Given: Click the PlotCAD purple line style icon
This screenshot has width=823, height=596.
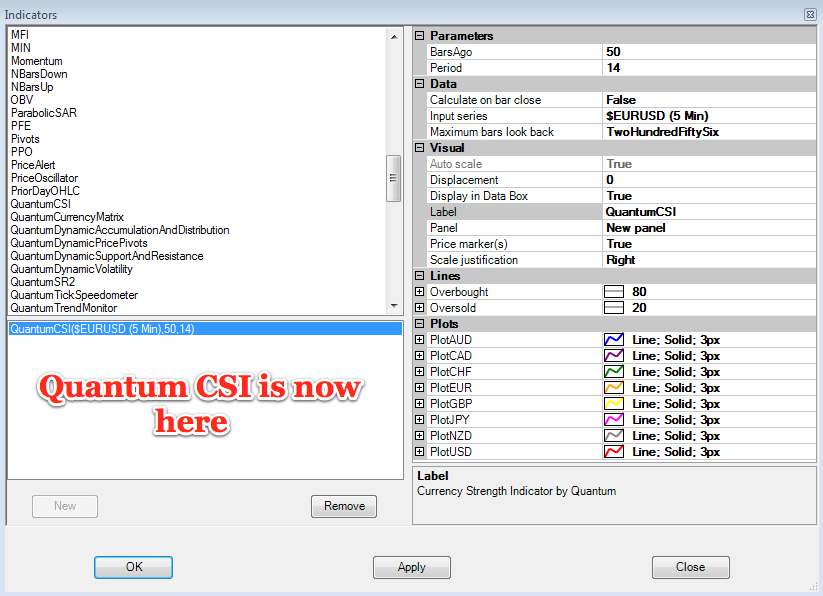Looking at the screenshot, I should pyautogui.click(x=614, y=356).
